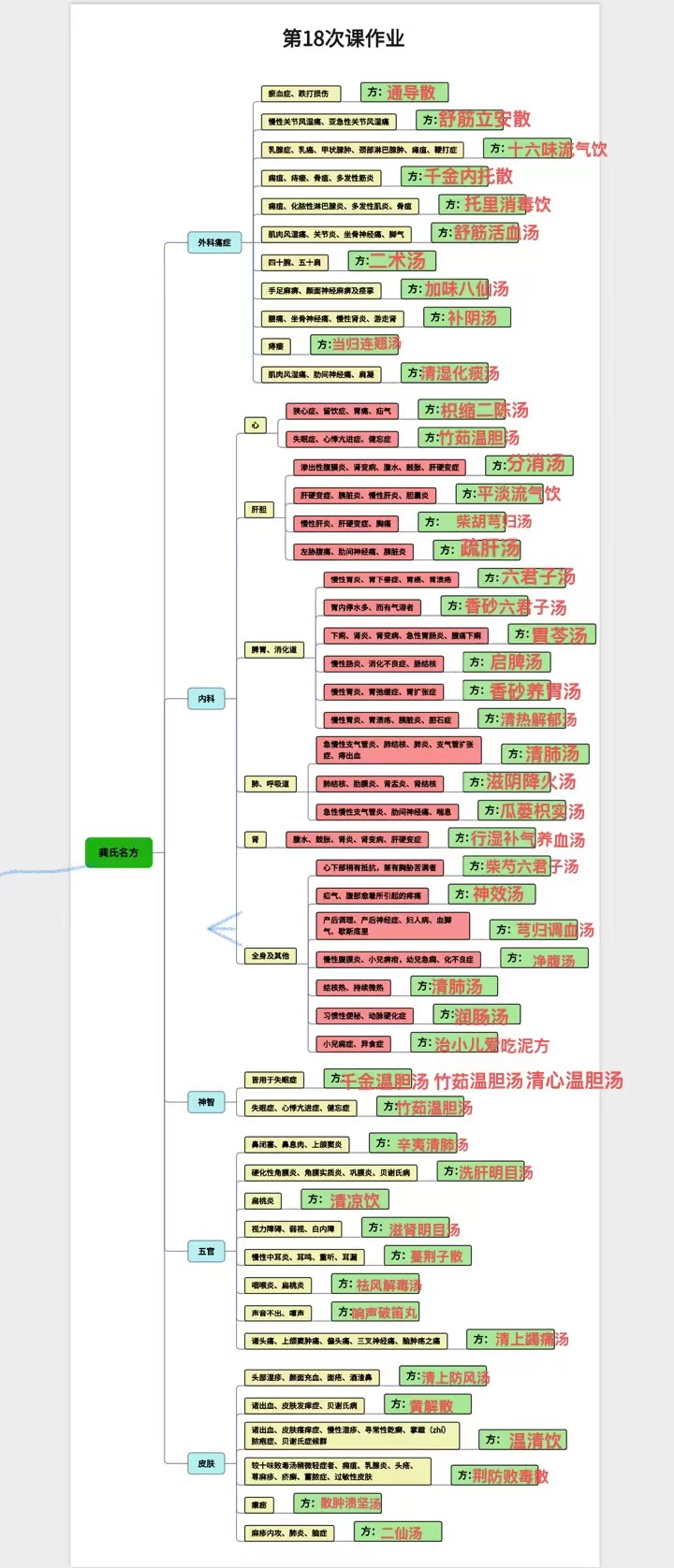
Task: Select the 神智 branch node
Action: pos(206,1102)
